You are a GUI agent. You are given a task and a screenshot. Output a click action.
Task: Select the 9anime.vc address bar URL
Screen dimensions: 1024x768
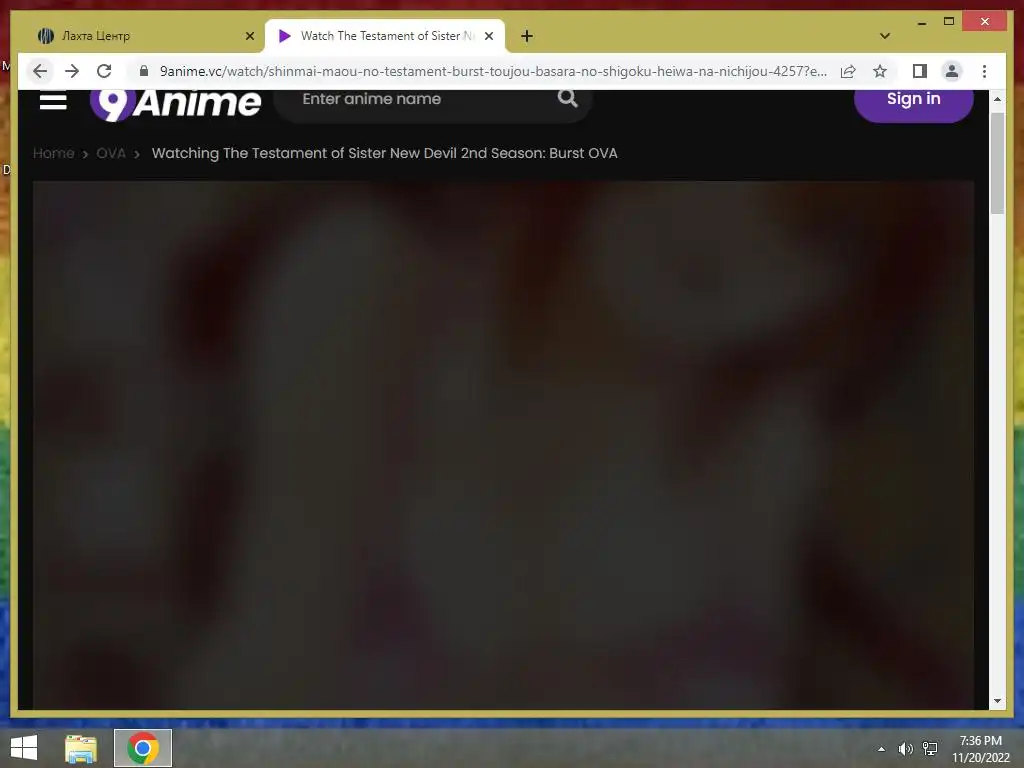[493, 71]
